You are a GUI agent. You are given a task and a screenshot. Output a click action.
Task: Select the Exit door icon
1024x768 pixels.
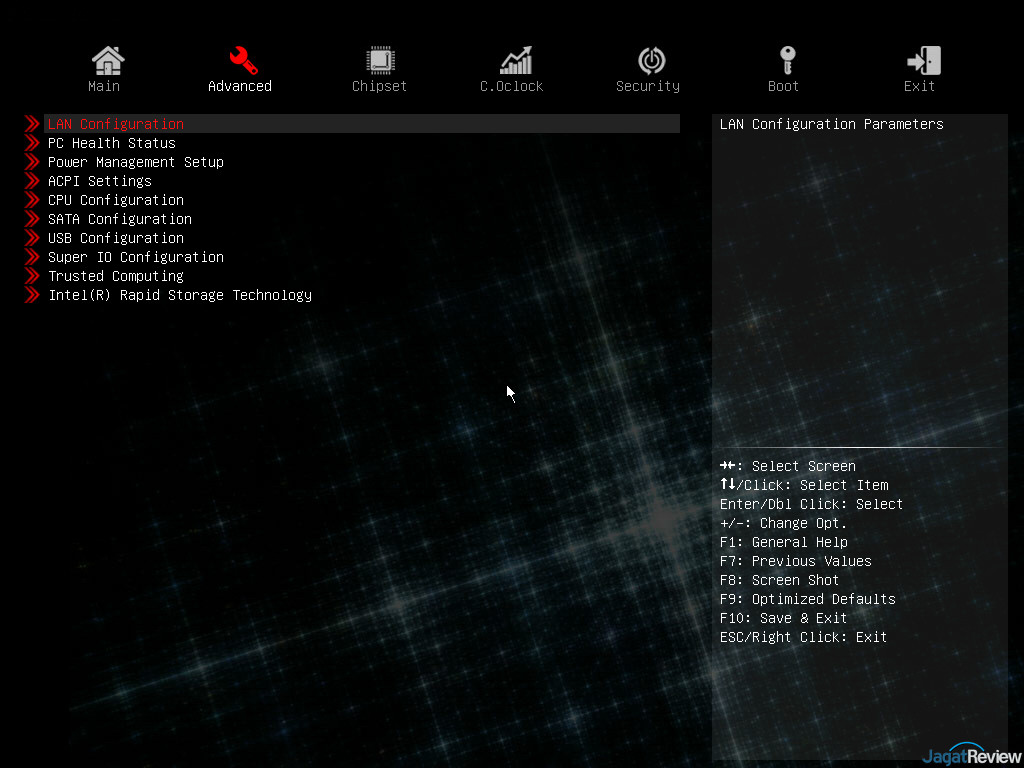click(x=923, y=61)
